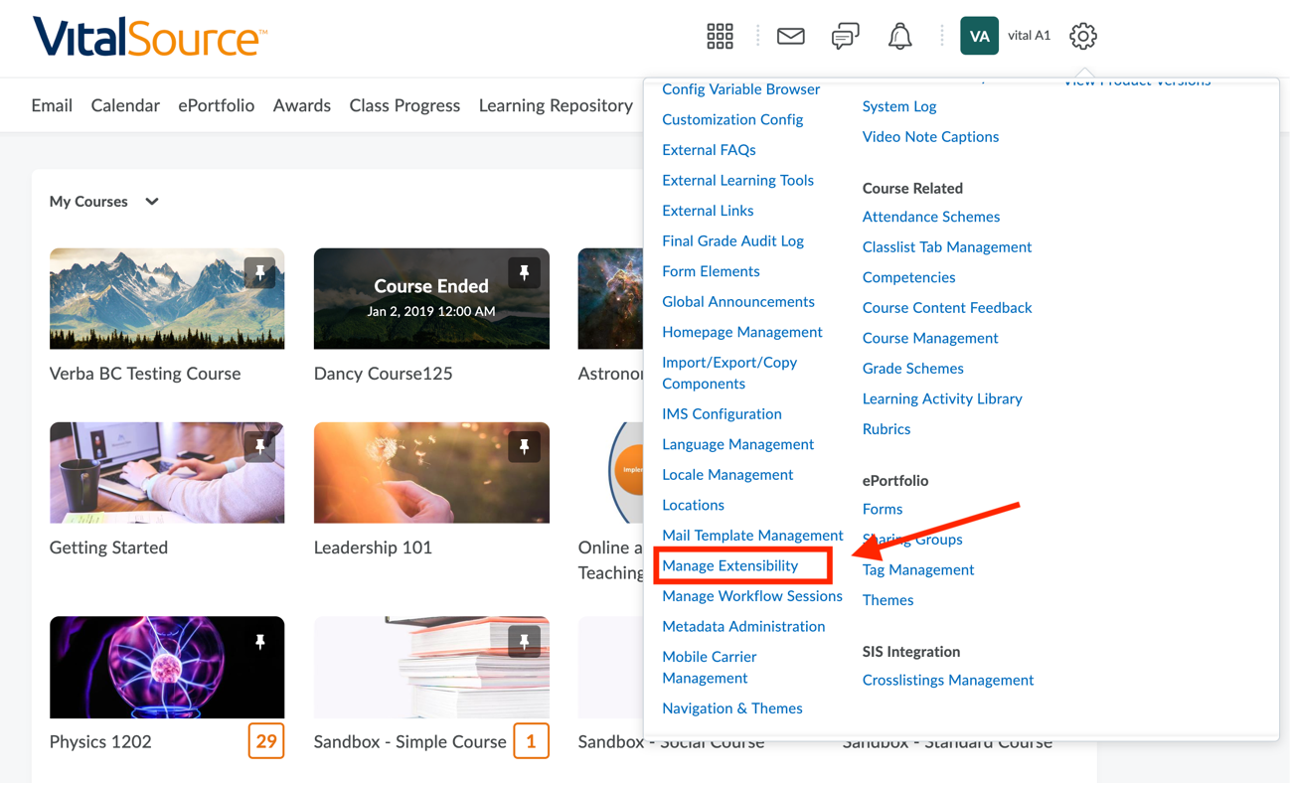This screenshot has height=788, width=1292.
Task: Open Course Management
Action: (931, 338)
